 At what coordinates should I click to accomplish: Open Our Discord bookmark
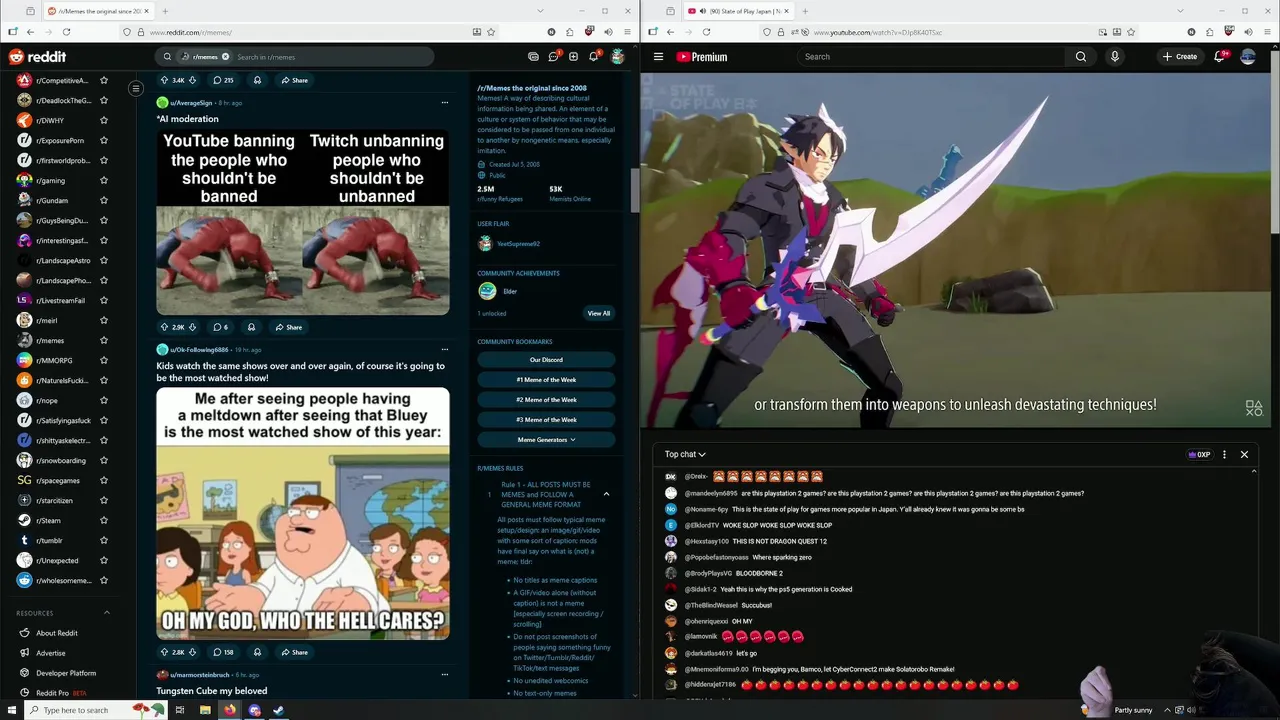[x=546, y=360]
